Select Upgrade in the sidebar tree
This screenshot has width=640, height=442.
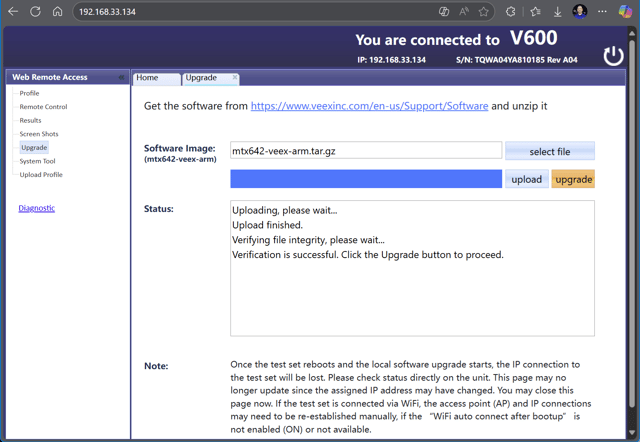coord(34,147)
